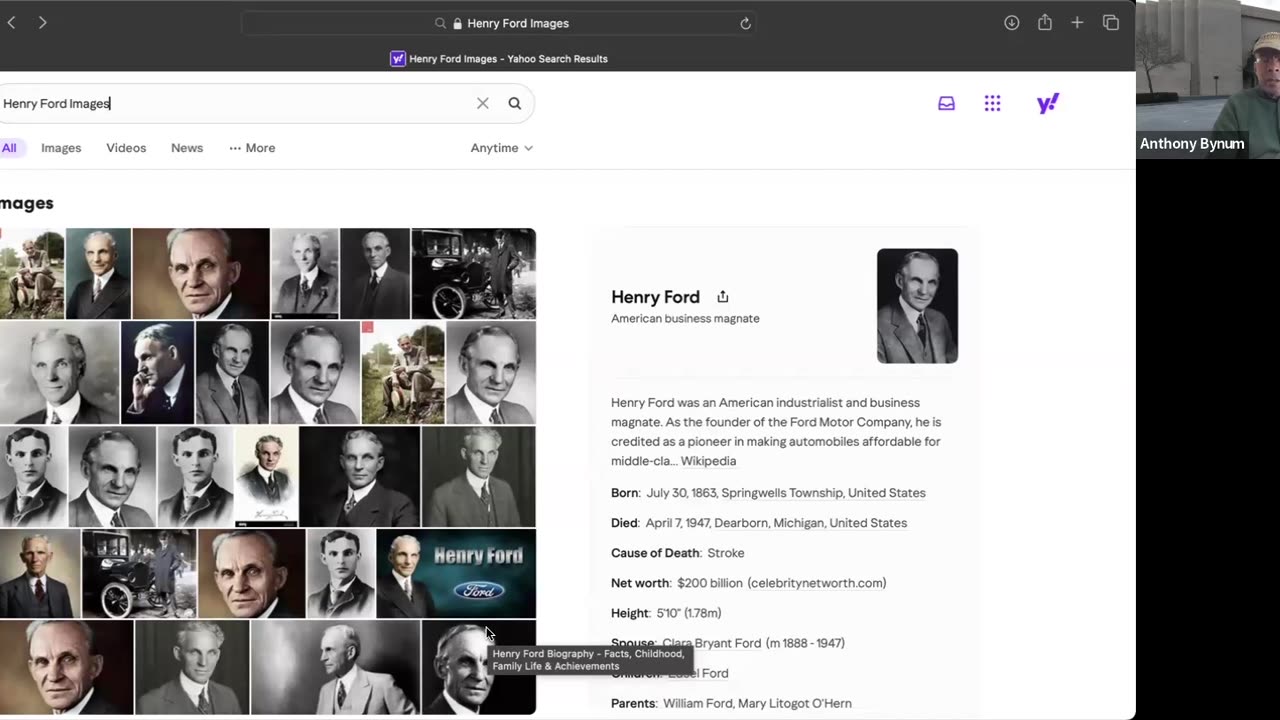Switch to the Images tab
The image size is (1280, 720).
click(61, 148)
